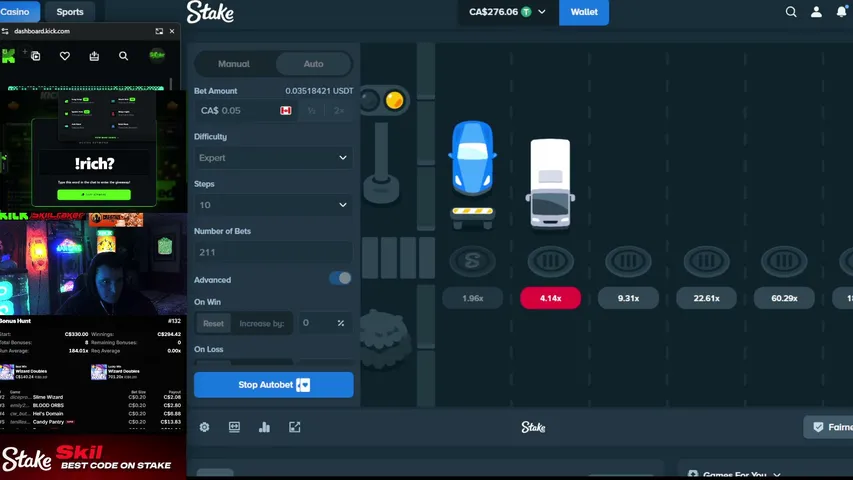Image resolution: width=853 pixels, height=480 pixels.
Task: Open the Sports tab
Action: coord(70,11)
